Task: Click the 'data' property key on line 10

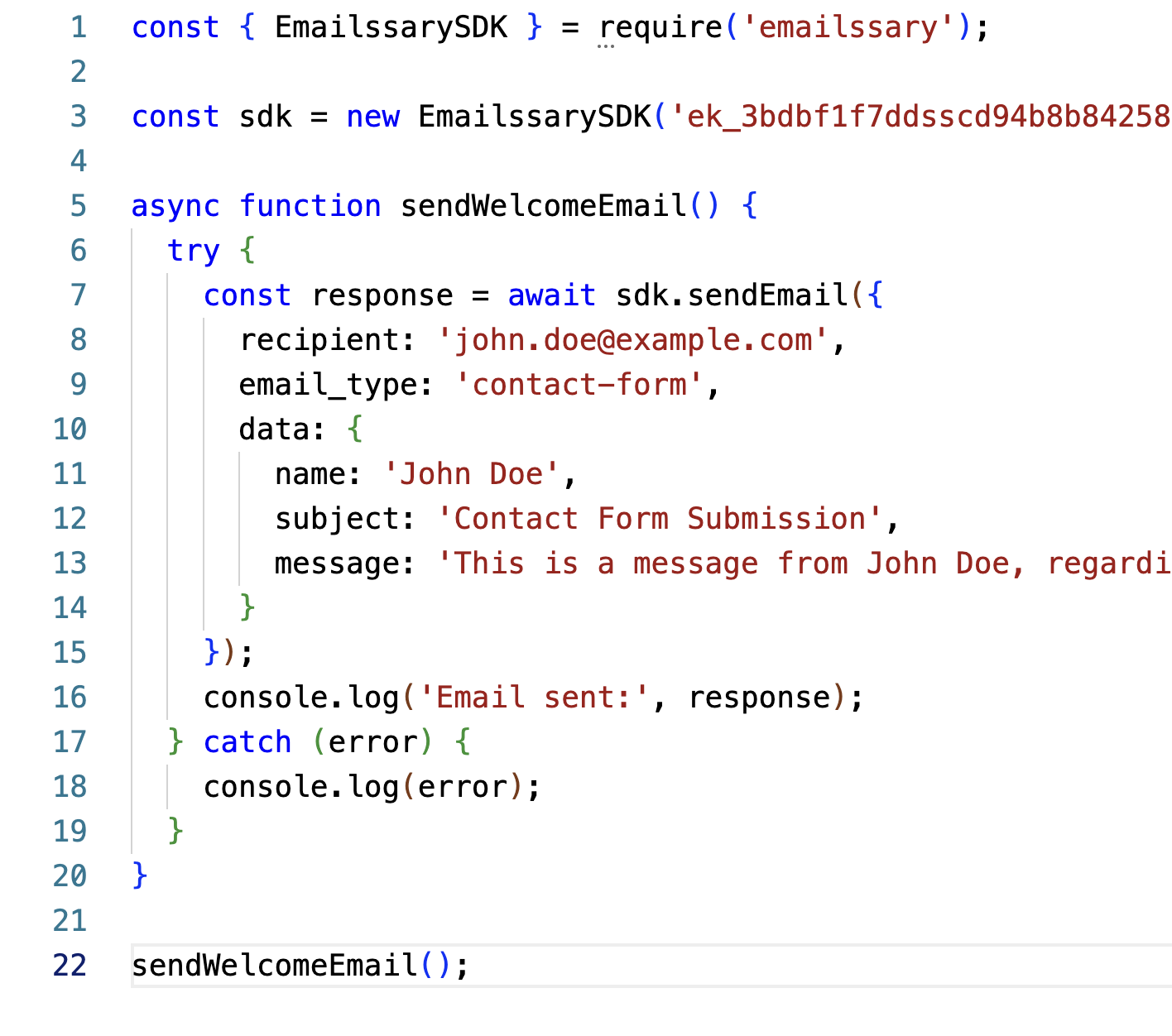Action: tap(274, 429)
